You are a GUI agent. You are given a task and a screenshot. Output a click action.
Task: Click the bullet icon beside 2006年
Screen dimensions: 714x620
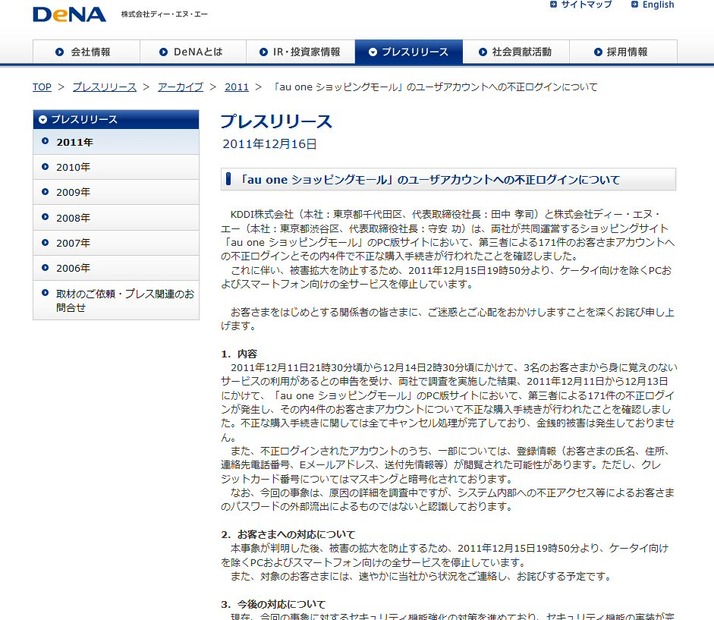[x=45, y=268]
